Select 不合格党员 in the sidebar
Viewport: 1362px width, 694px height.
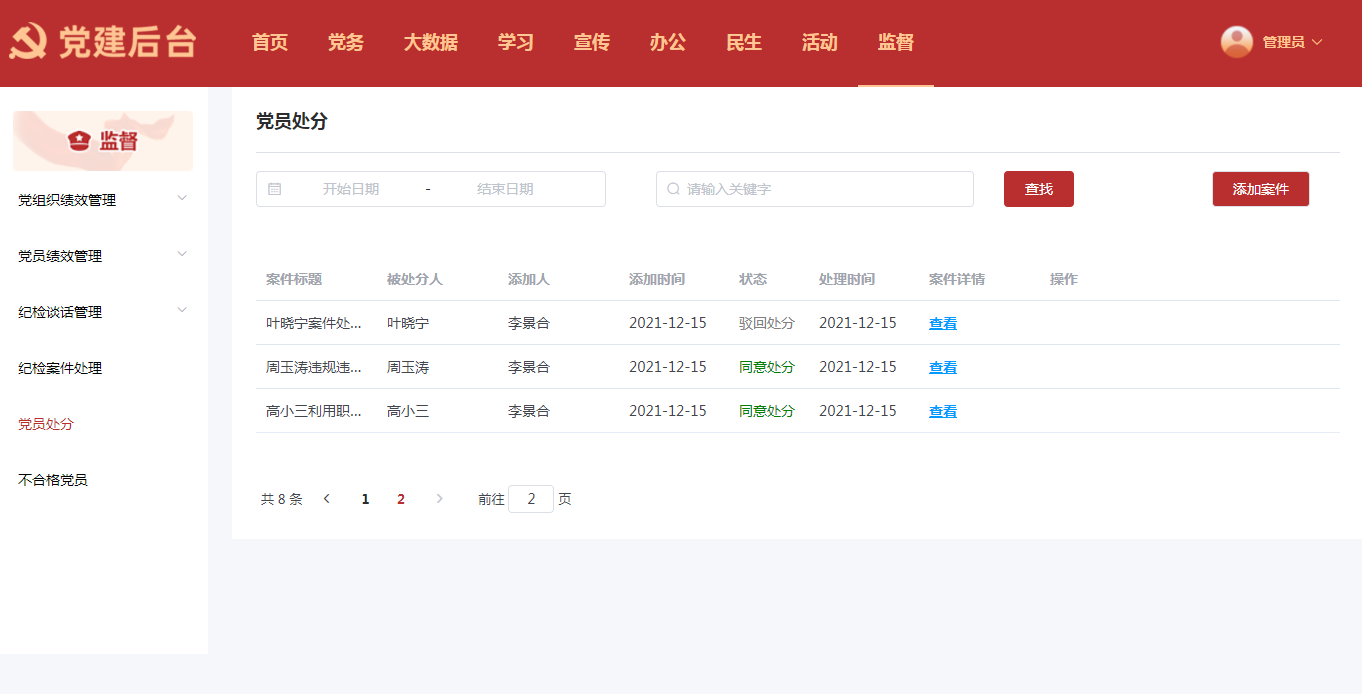(x=53, y=480)
